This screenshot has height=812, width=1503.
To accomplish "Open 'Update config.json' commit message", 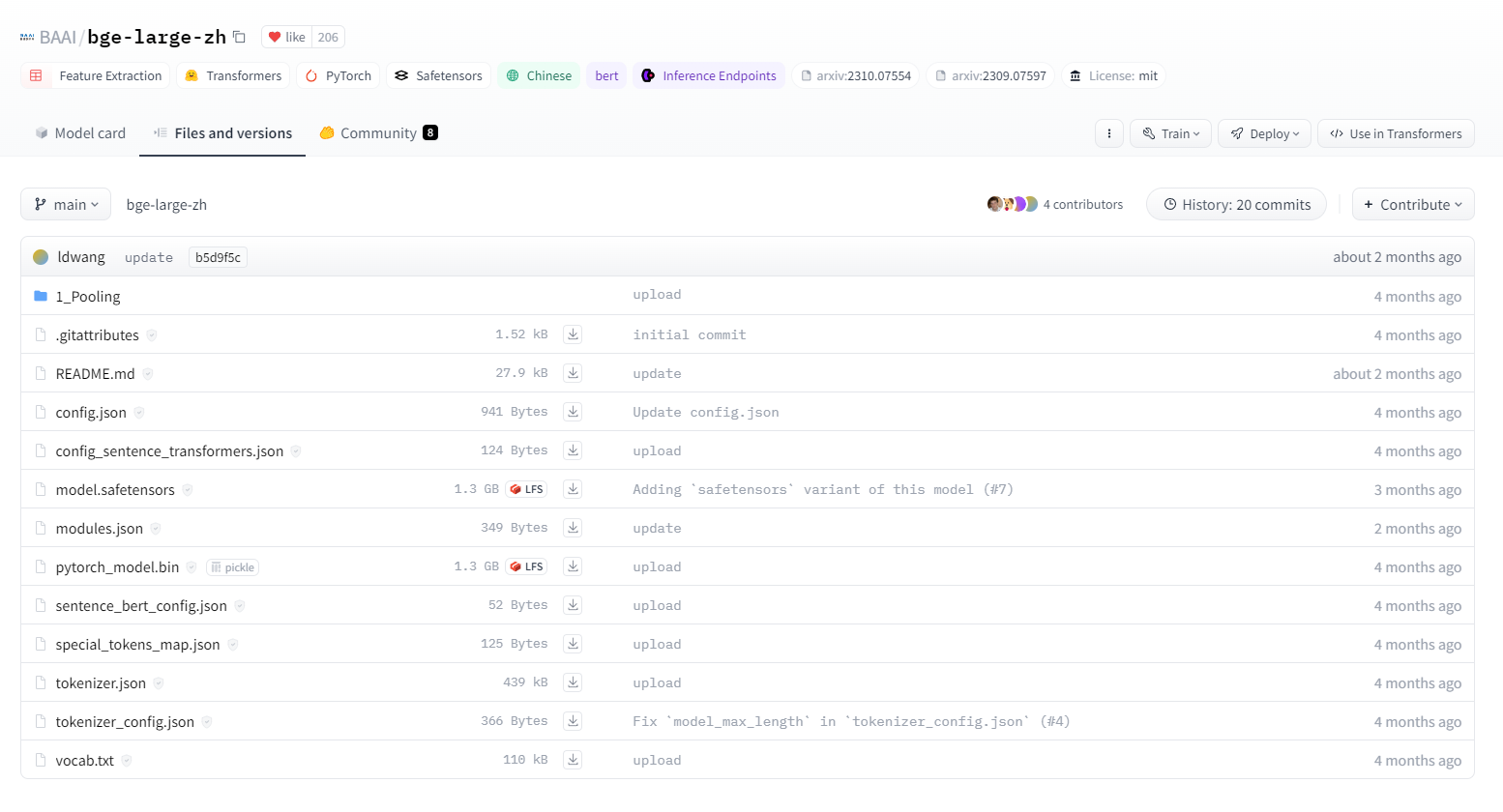I will [706, 412].
